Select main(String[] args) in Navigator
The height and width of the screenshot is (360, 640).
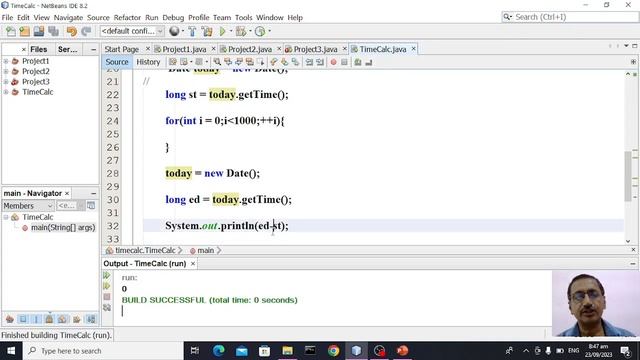63,228
